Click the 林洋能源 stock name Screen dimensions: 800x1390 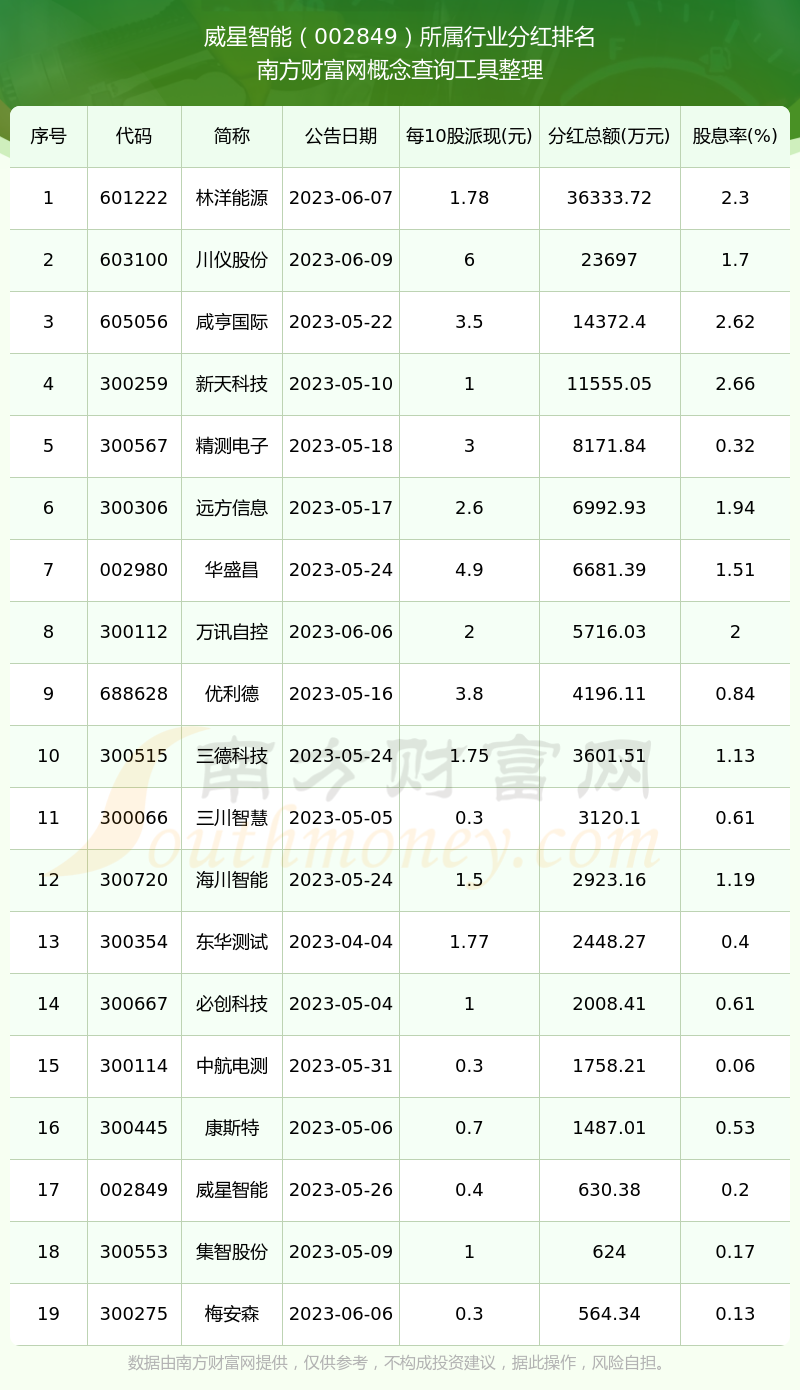click(232, 198)
